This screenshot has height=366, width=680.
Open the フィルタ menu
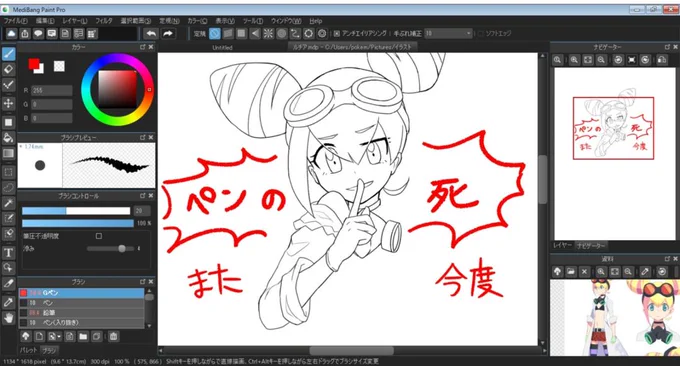point(104,21)
